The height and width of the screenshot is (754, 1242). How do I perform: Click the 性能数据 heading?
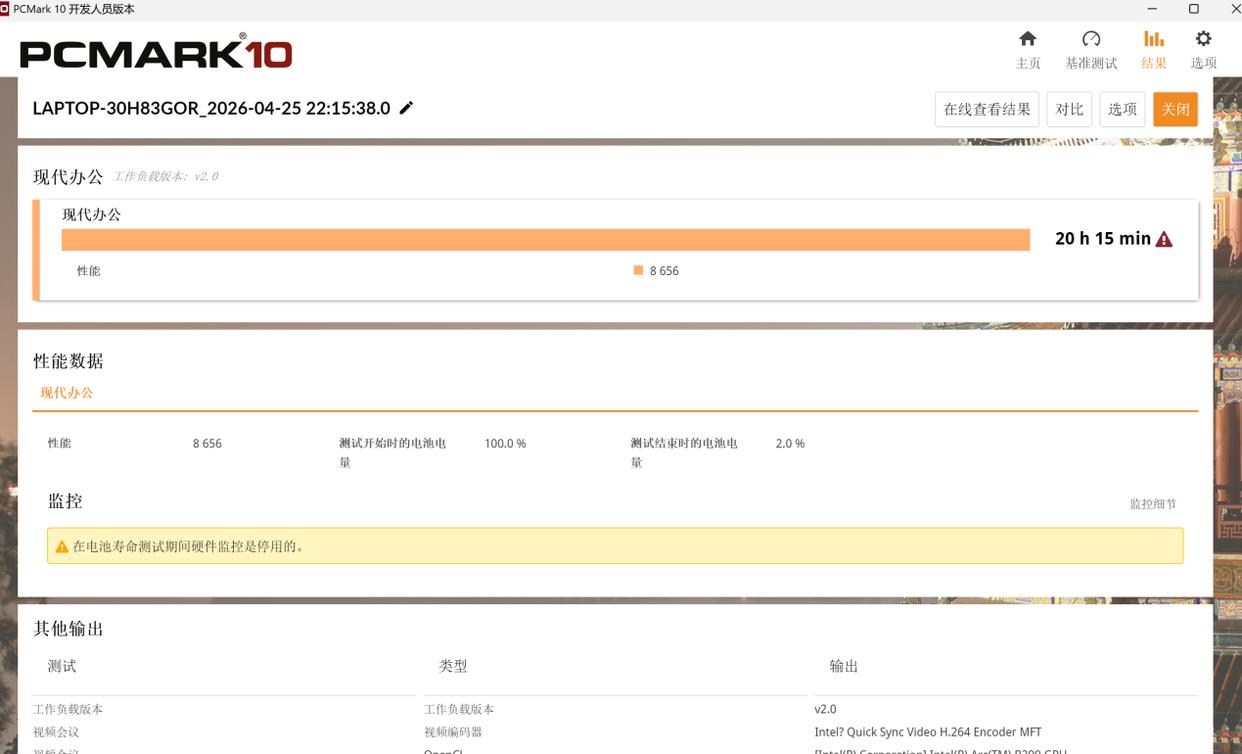click(x=68, y=361)
